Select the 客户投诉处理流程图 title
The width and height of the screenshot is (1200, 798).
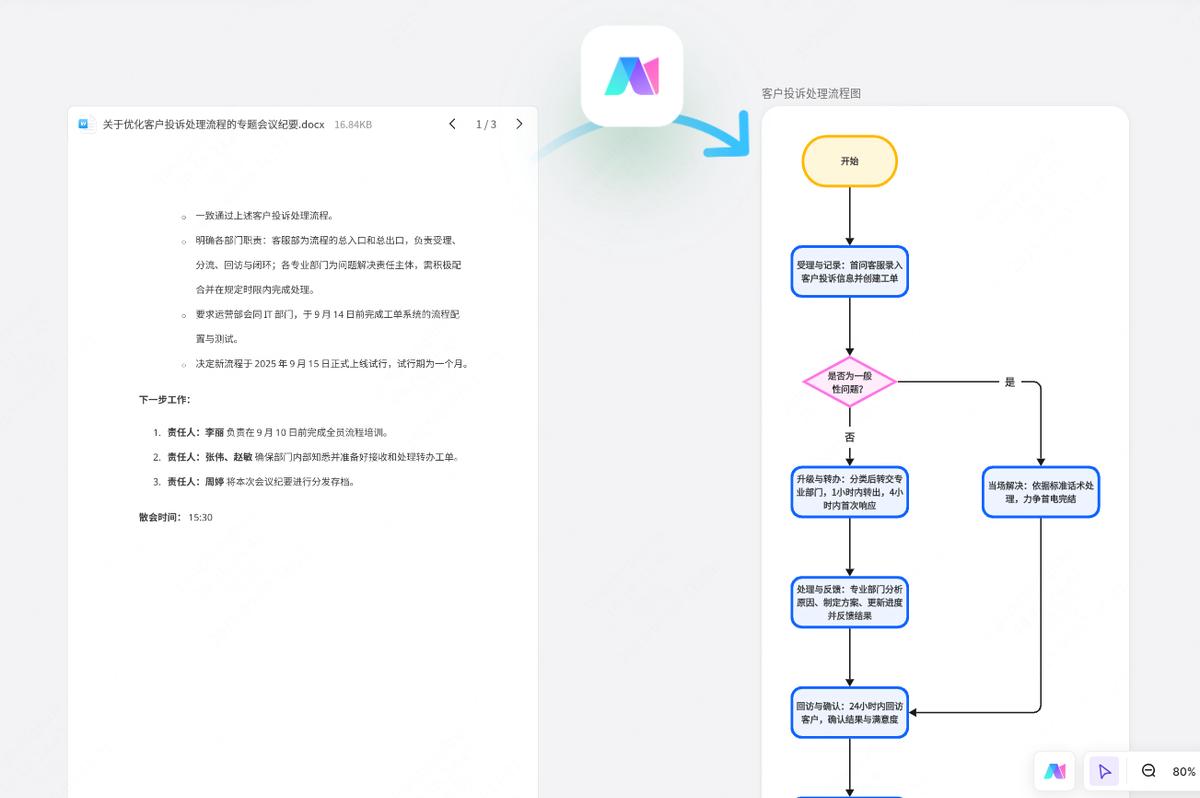[x=812, y=92]
